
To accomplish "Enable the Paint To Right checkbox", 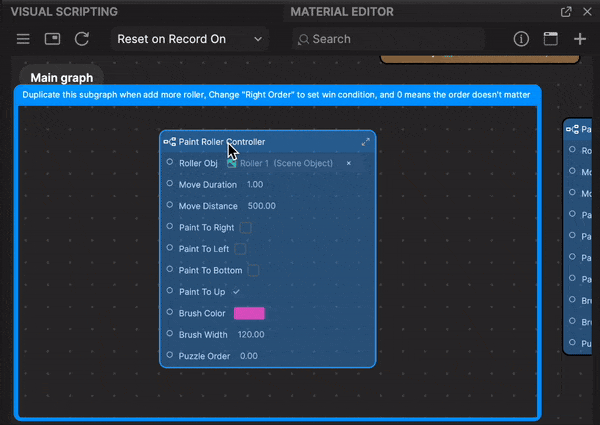I will 245,228.
